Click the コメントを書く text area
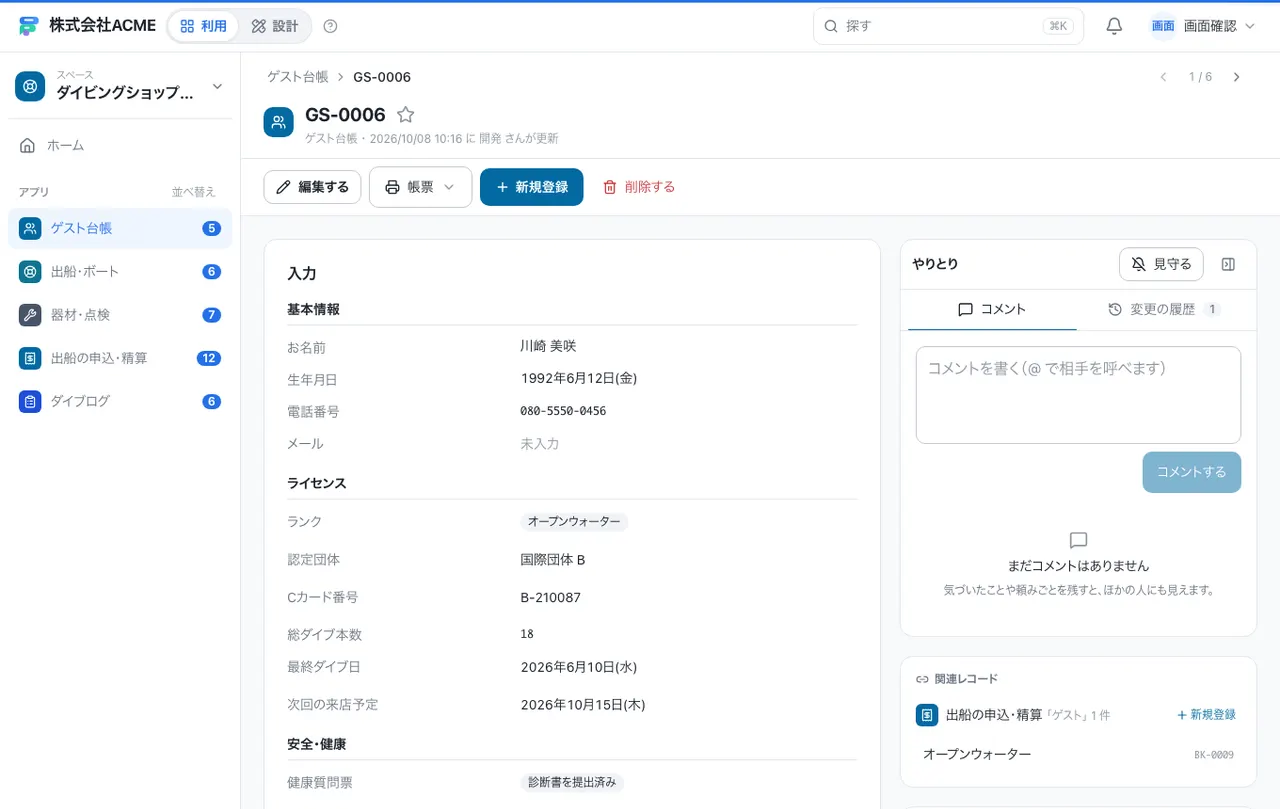 click(x=1078, y=395)
